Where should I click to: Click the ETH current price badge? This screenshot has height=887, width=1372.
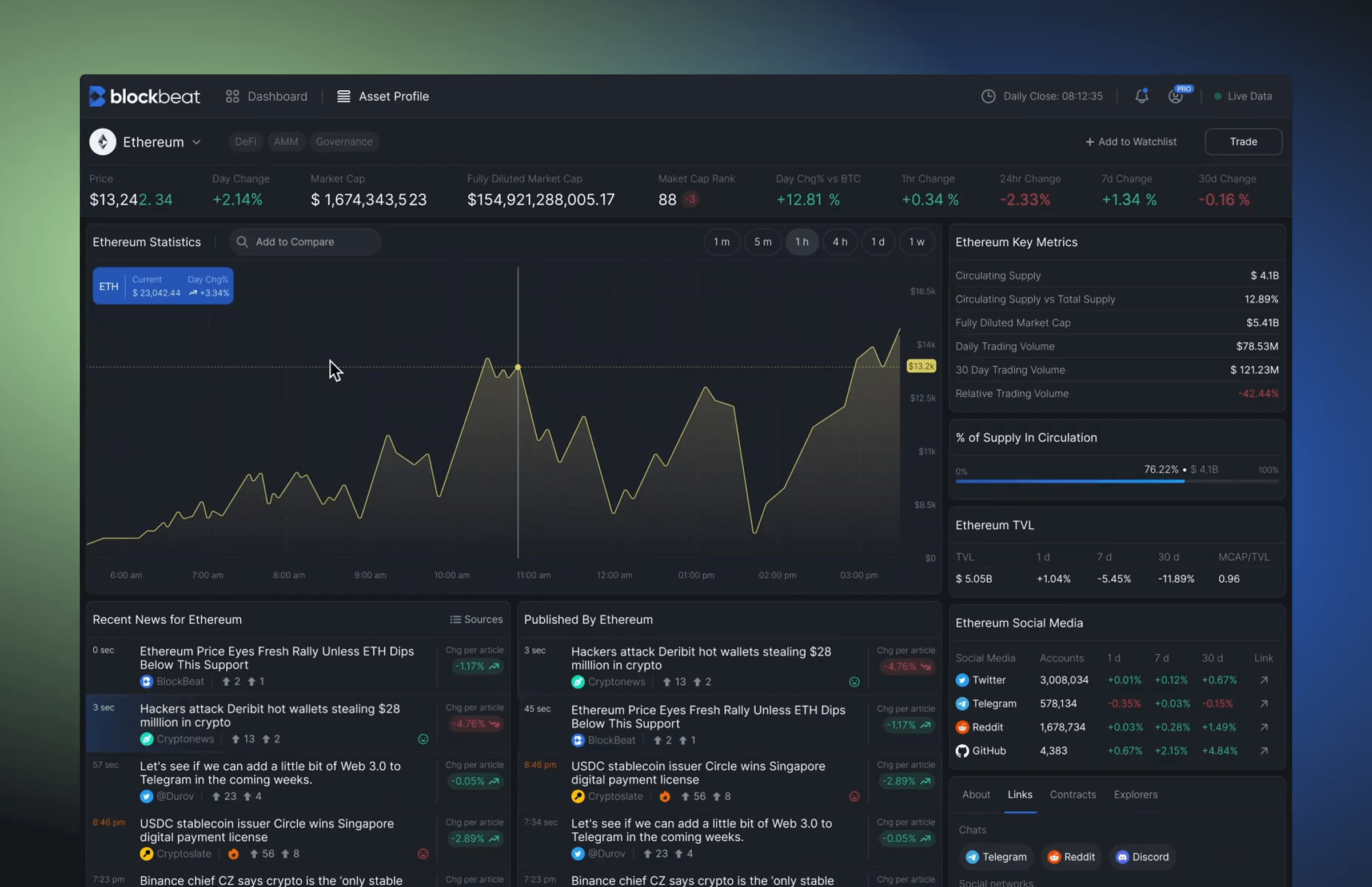coord(163,286)
